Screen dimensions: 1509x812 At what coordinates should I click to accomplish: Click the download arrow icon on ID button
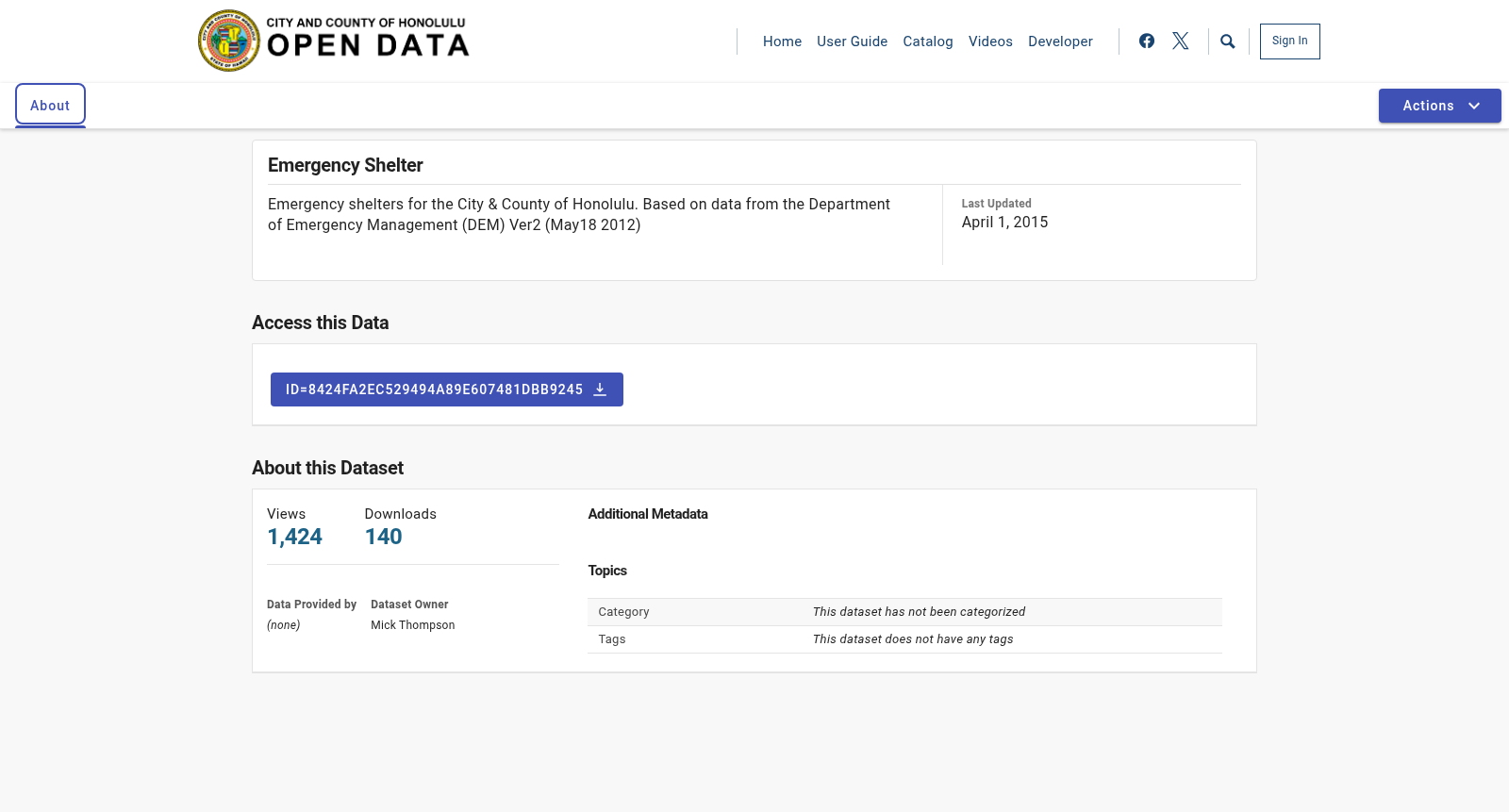(600, 389)
